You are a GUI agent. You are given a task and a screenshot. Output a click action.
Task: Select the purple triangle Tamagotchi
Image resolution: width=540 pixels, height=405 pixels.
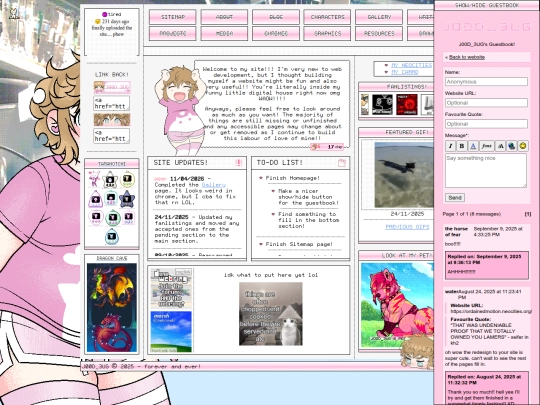95,199
